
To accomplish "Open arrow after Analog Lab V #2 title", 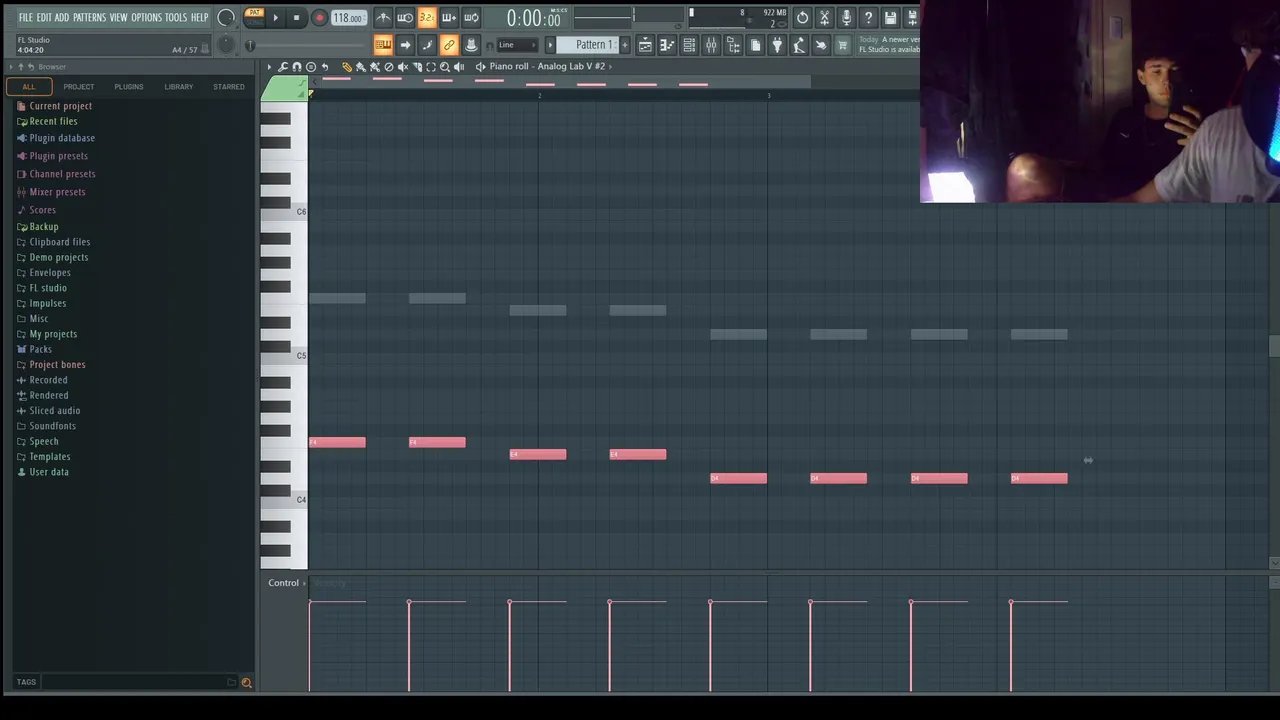I will [610, 67].
